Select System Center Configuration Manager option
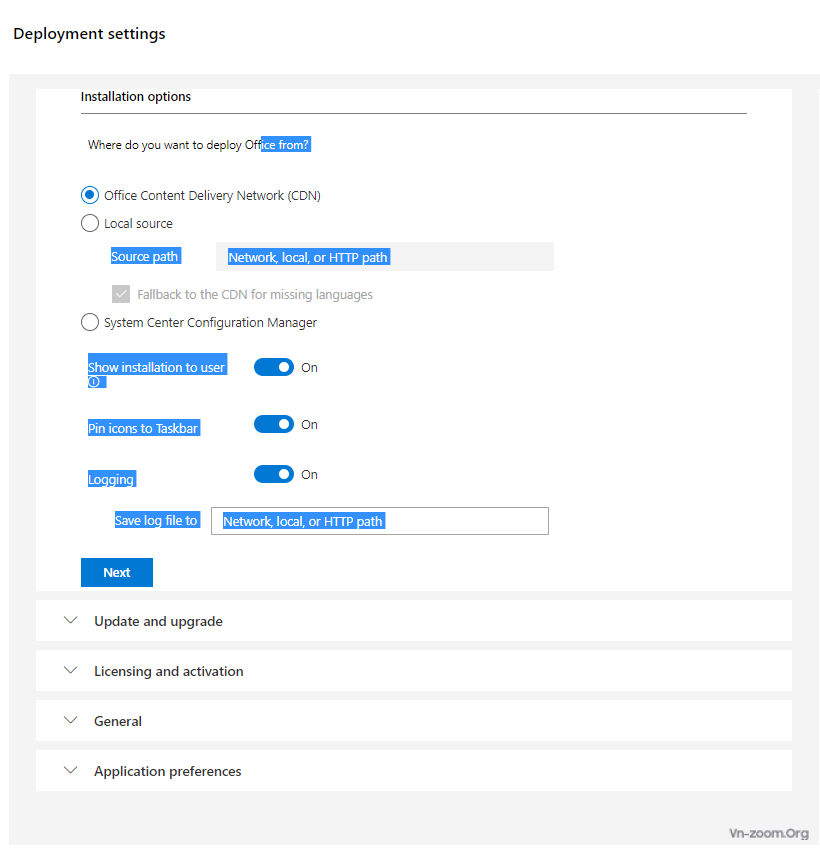The height and width of the screenshot is (850, 820). [90, 323]
